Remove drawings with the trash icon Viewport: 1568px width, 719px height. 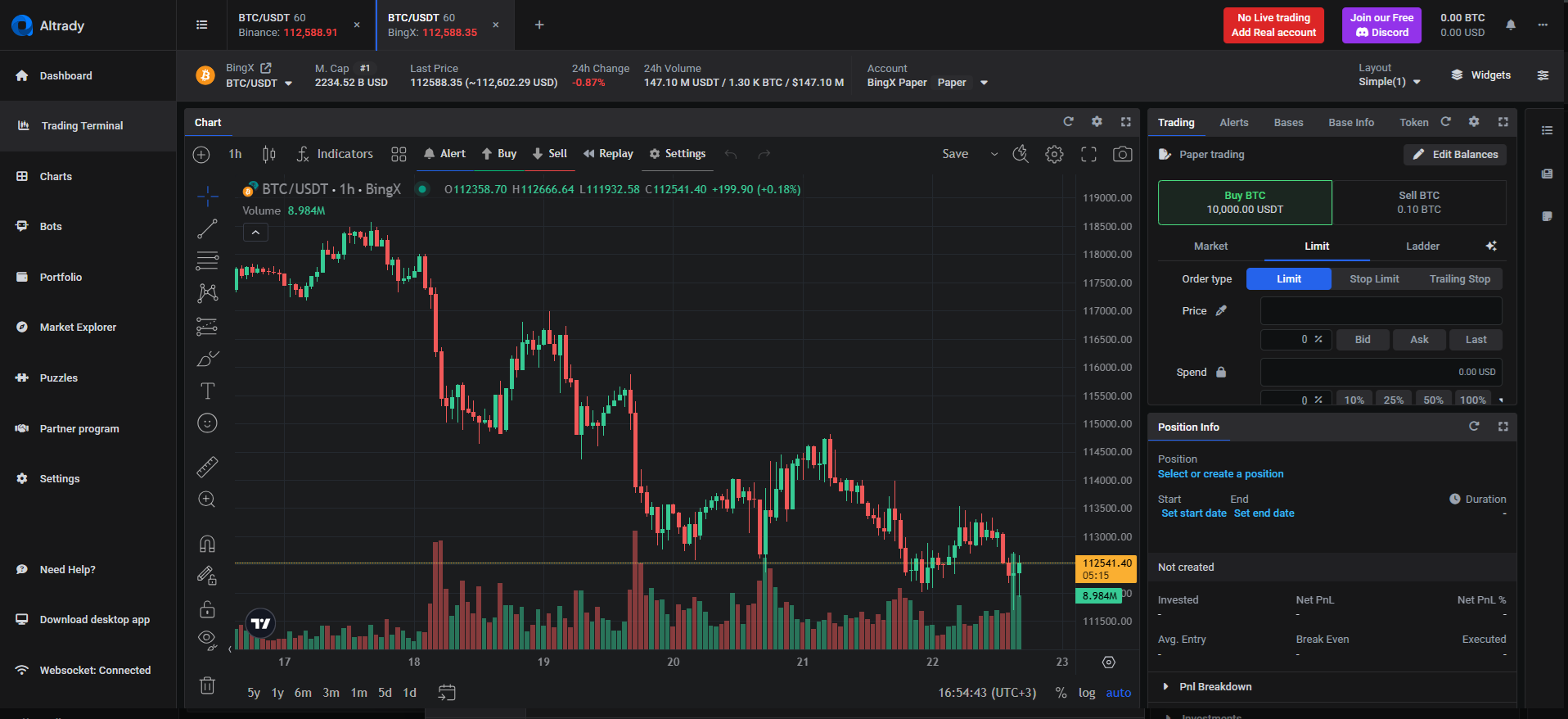(x=207, y=685)
